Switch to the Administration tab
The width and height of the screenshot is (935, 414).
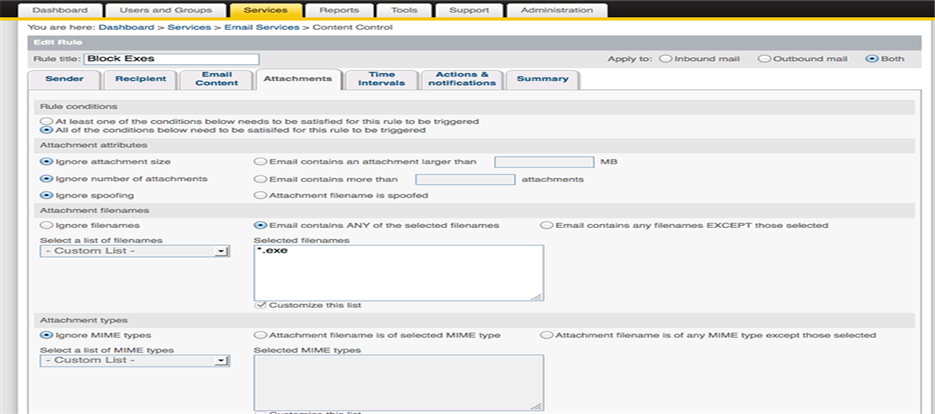pos(554,10)
